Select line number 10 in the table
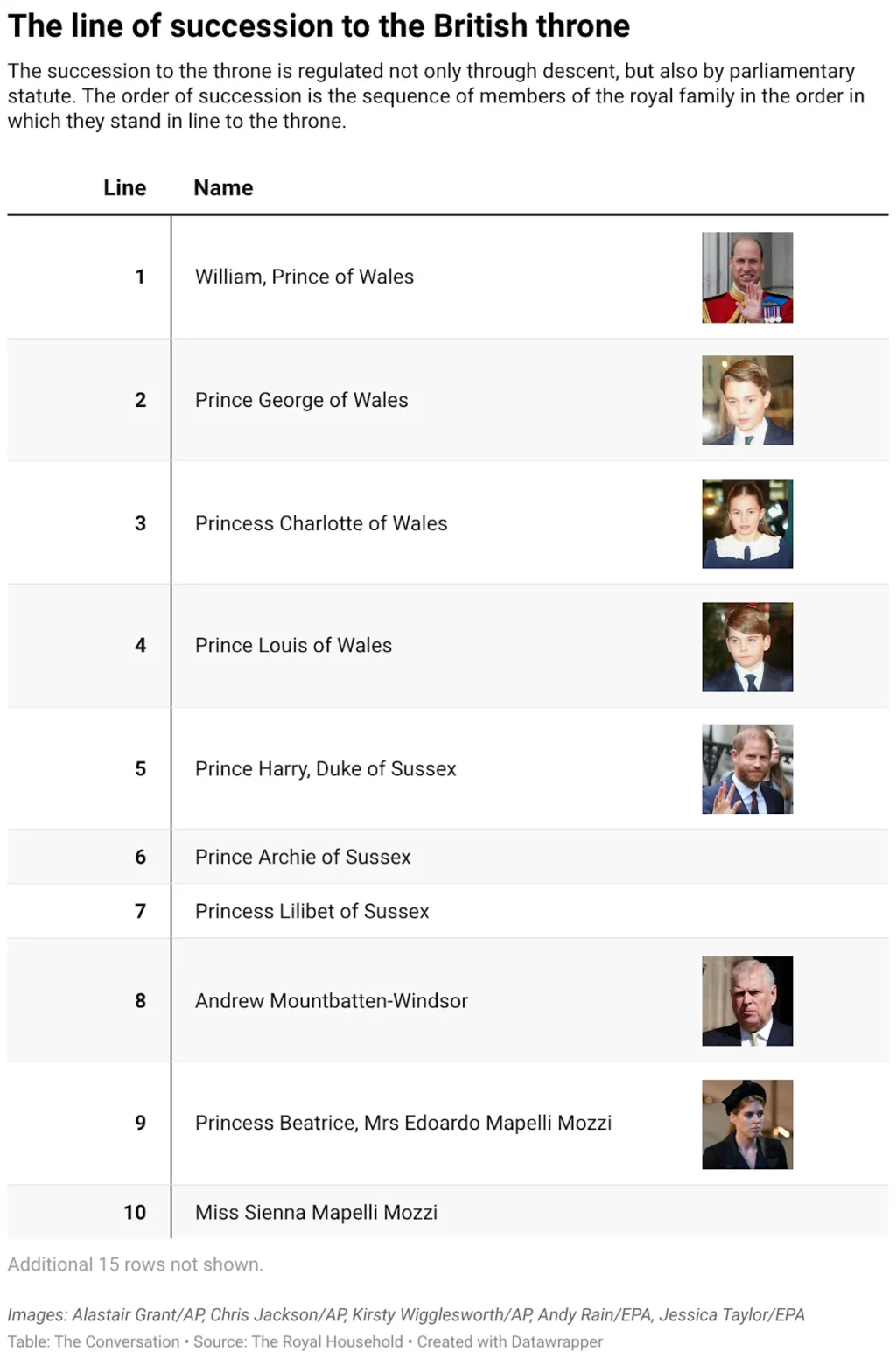The height and width of the screenshot is (1359, 896). (x=135, y=1212)
